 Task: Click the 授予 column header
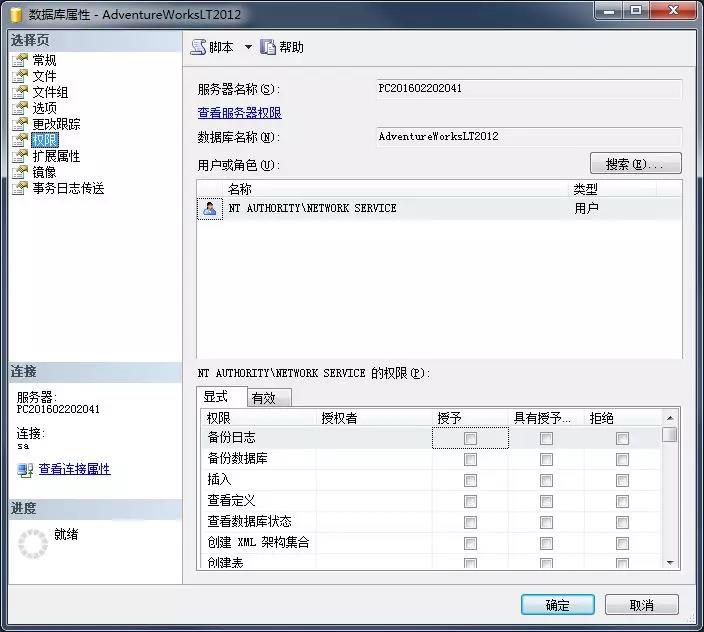click(x=470, y=418)
